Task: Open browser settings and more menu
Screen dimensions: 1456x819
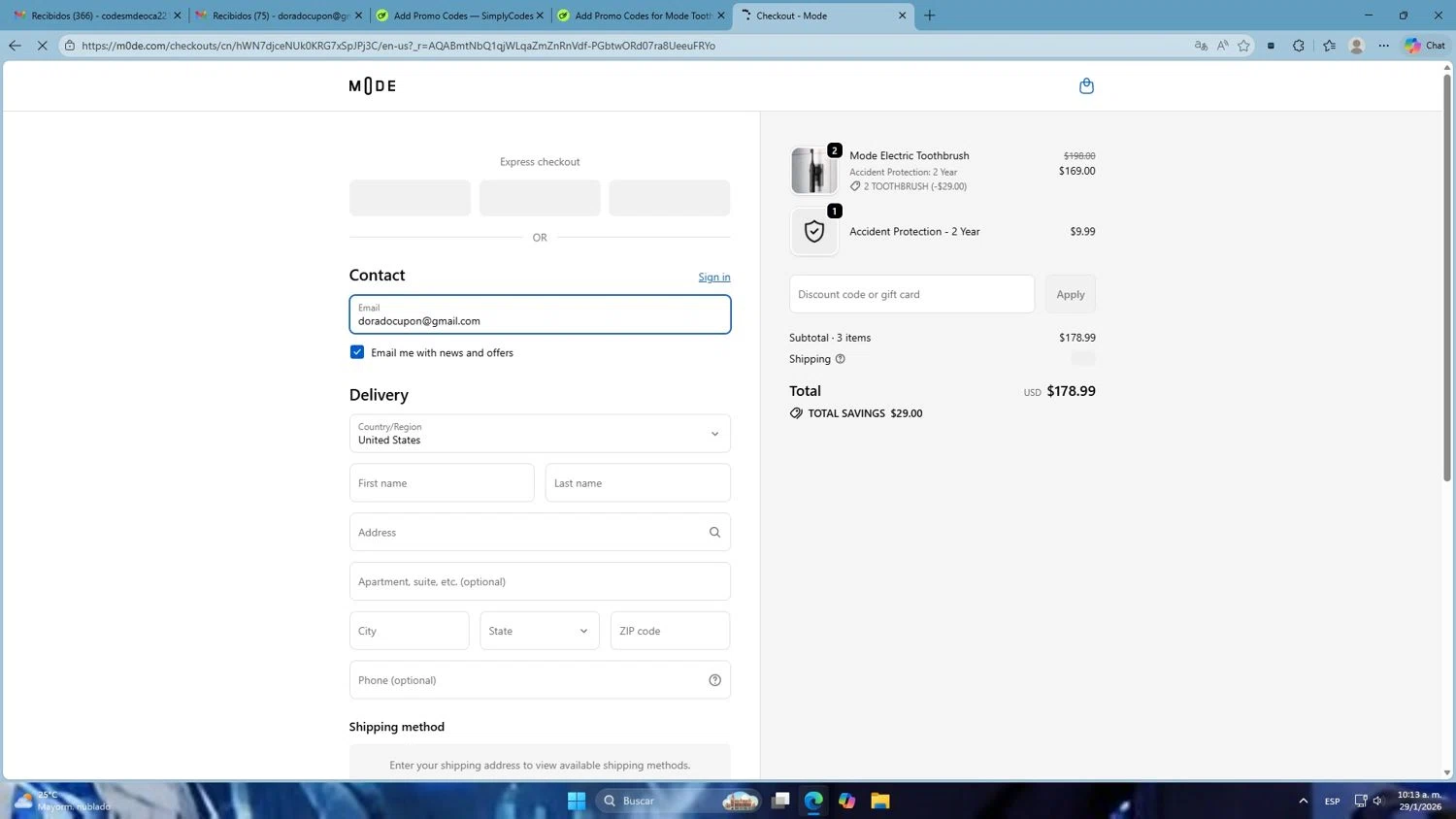Action: click(x=1384, y=46)
